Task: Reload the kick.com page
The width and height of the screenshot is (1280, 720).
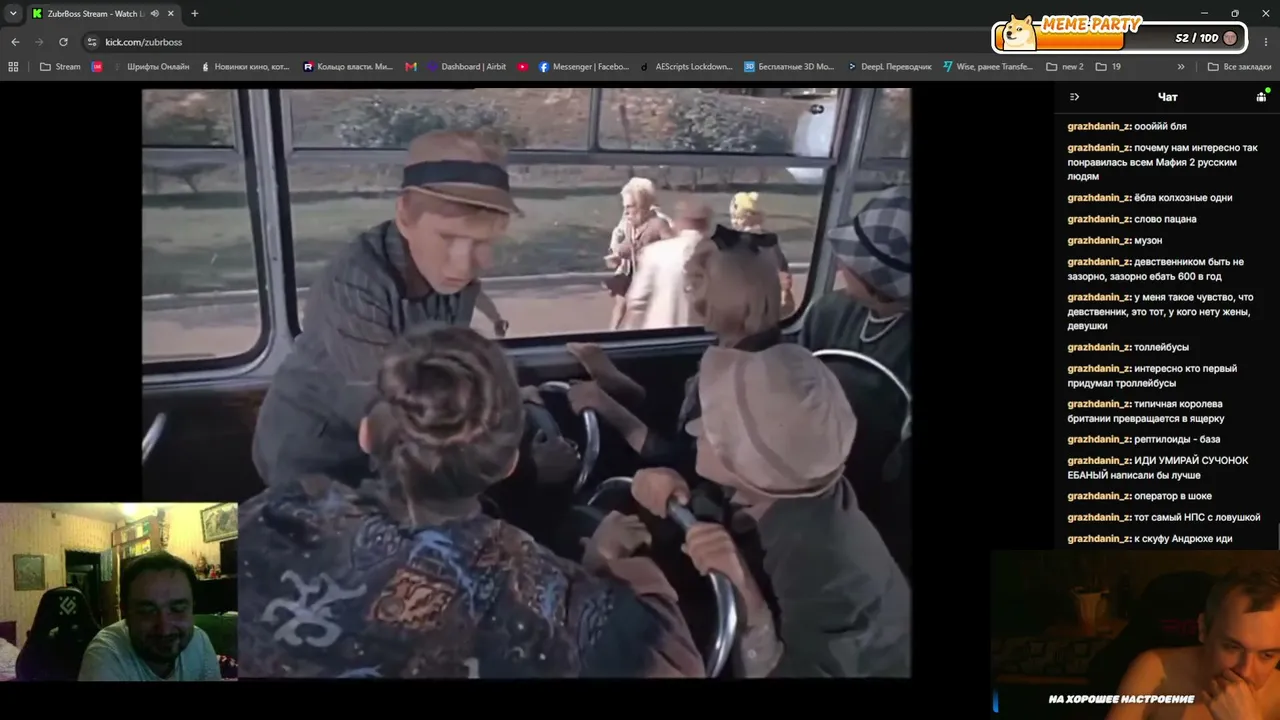Action: click(x=63, y=42)
